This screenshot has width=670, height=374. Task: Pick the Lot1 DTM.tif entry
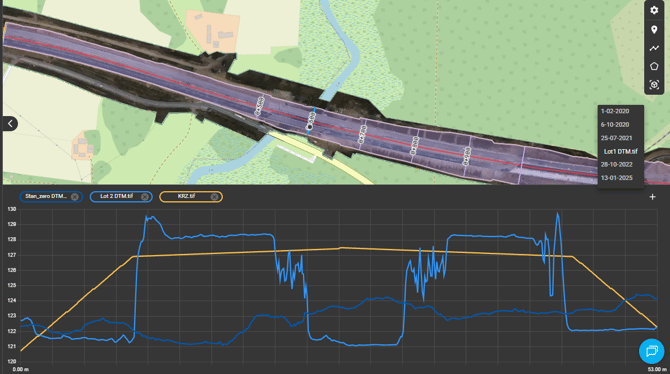[620, 151]
